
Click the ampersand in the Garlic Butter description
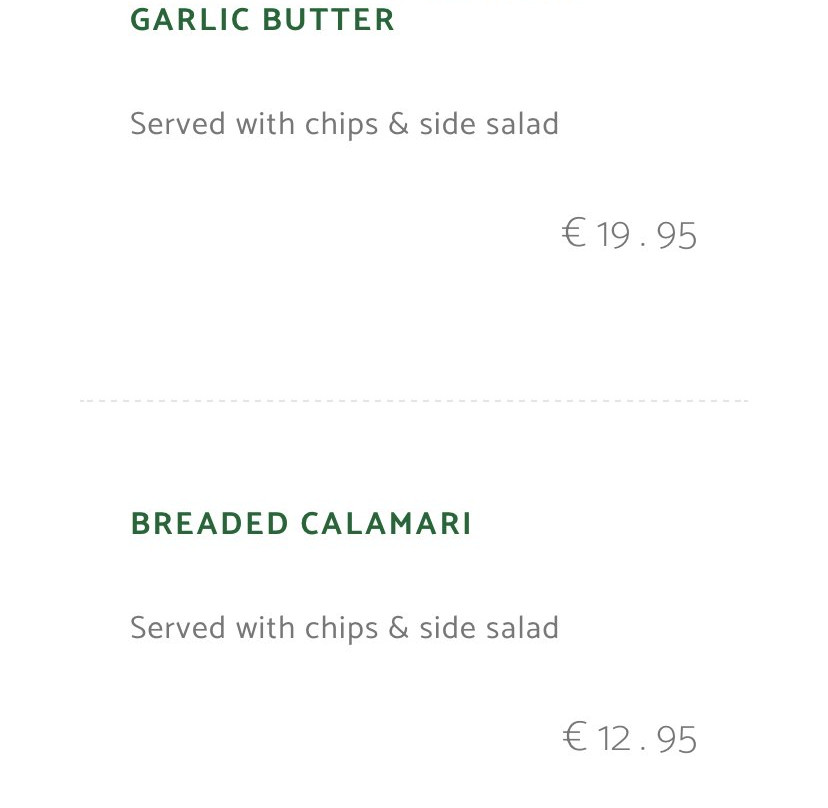(399, 124)
